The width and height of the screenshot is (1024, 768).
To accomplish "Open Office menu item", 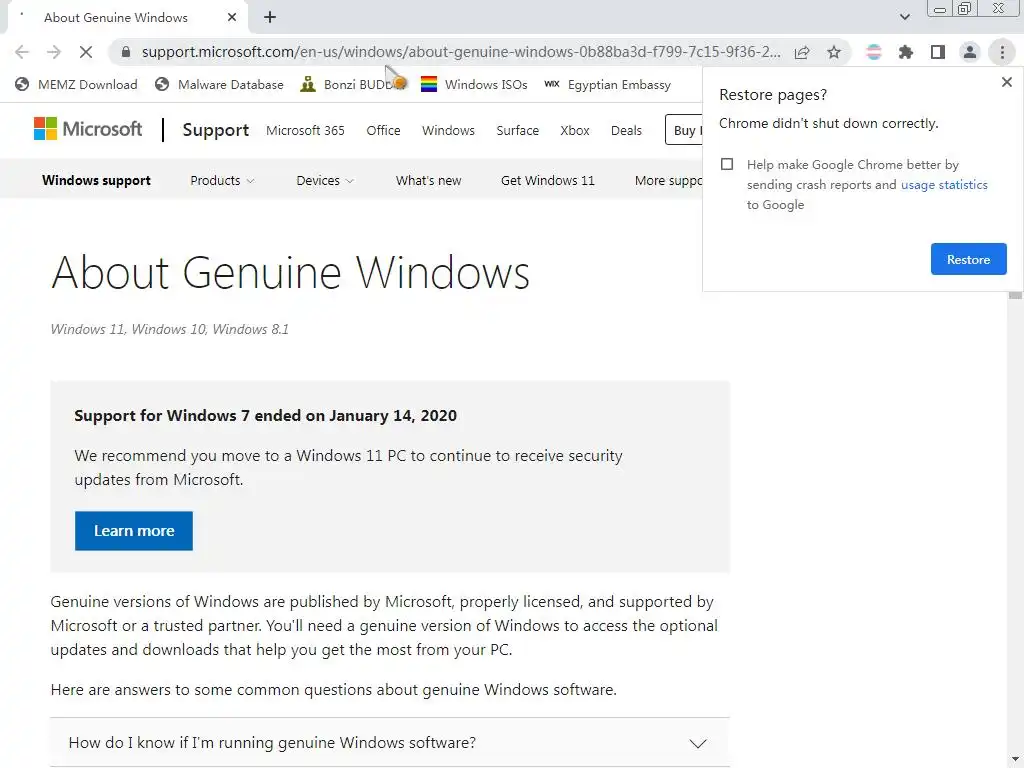I will pyautogui.click(x=383, y=131).
